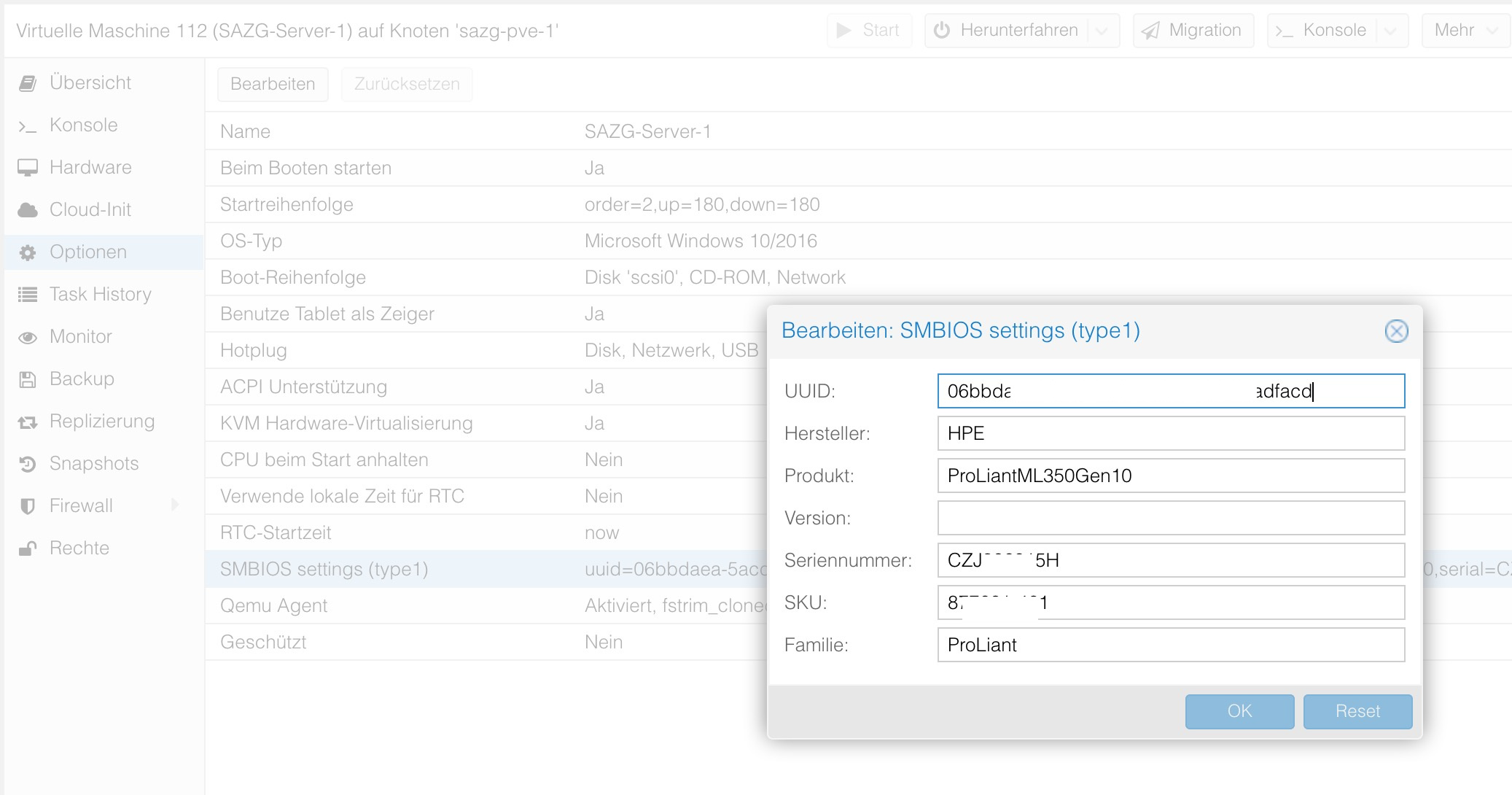Click the SKU input field
The image size is (1512, 795).
[1171, 602]
